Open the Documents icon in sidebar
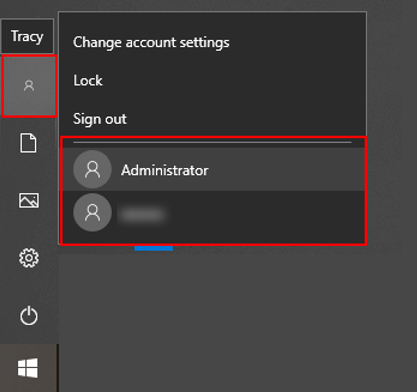The height and width of the screenshot is (392, 417). (28, 143)
